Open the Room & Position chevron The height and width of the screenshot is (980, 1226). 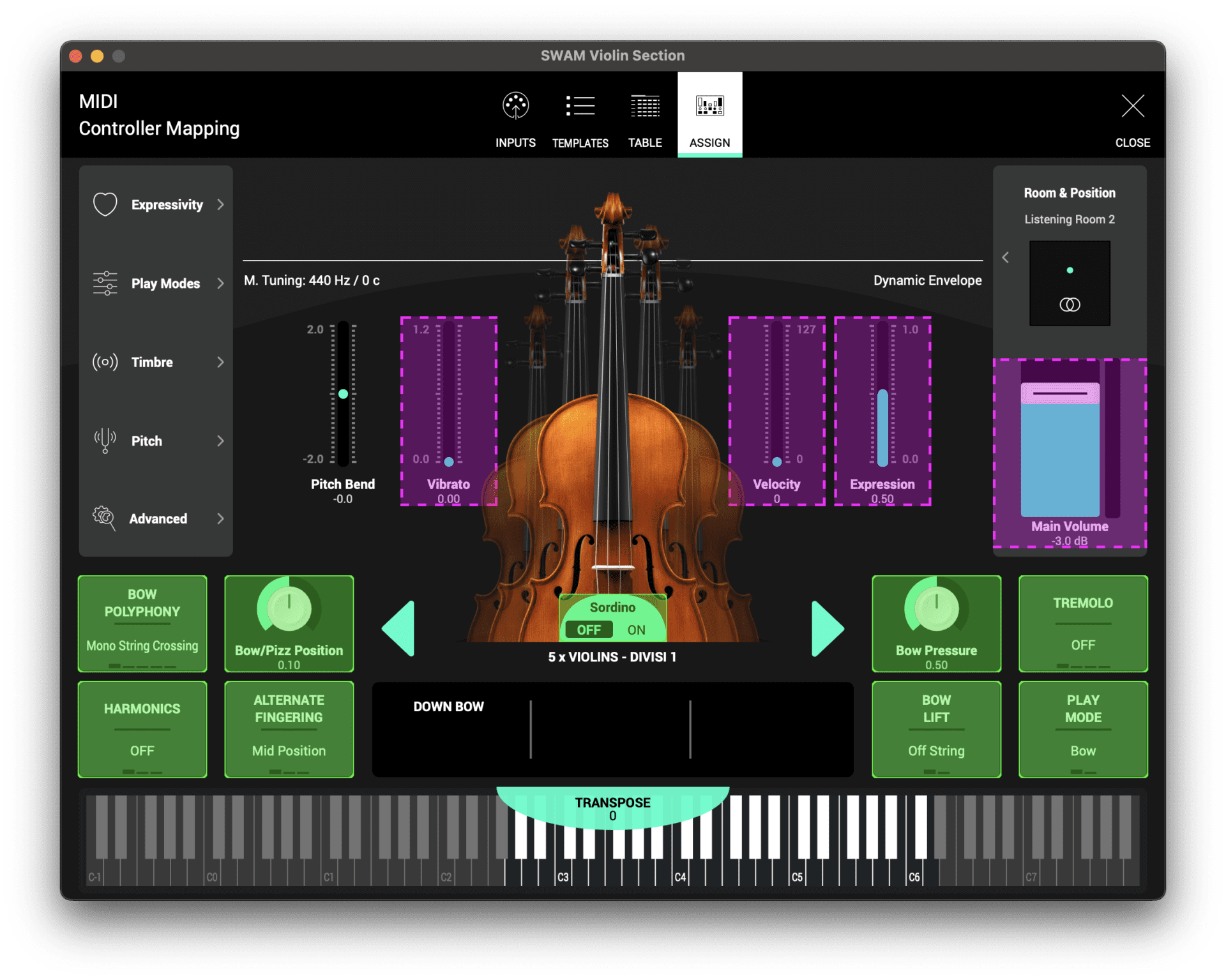click(1006, 257)
